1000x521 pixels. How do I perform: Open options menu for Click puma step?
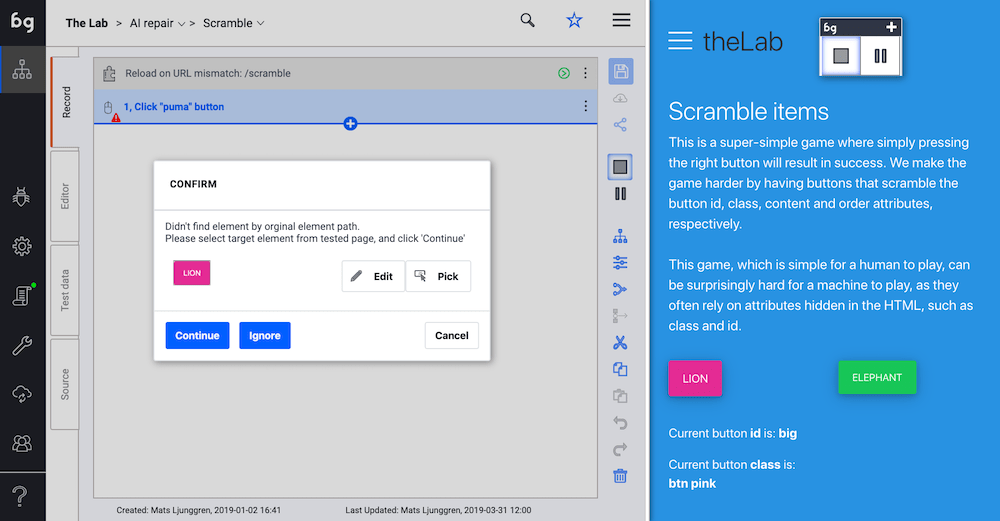(585, 106)
